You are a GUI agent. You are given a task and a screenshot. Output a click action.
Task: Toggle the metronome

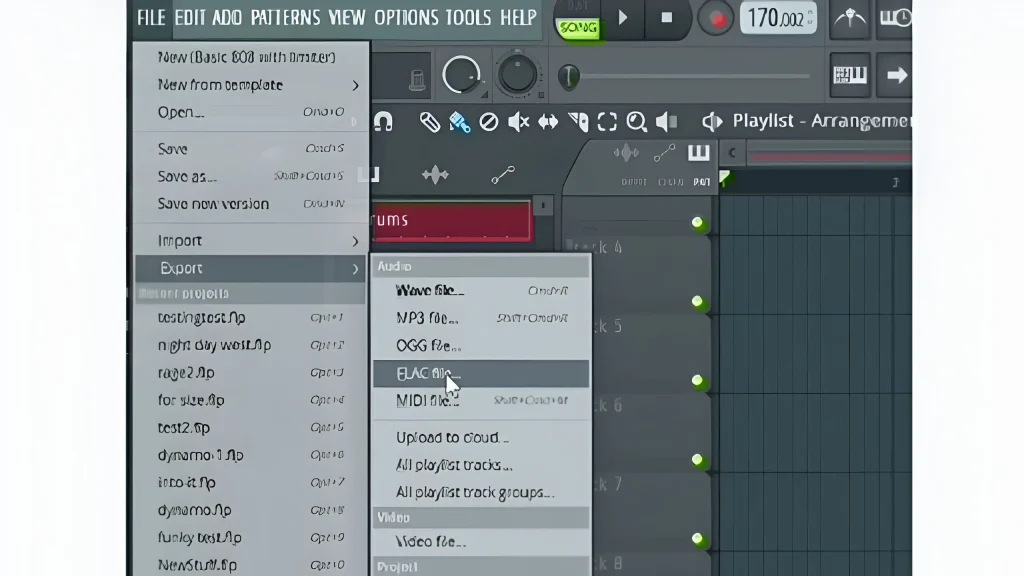pyautogui.click(x=849, y=16)
